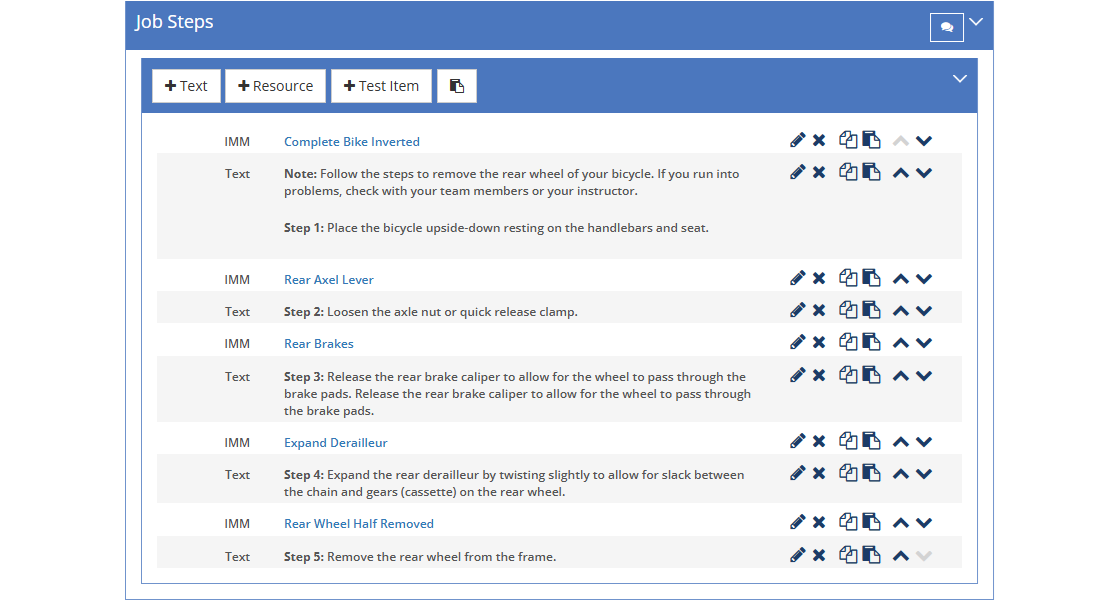The image size is (1120, 601).
Task: Delete the Rear Brakes row
Action: point(819,342)
